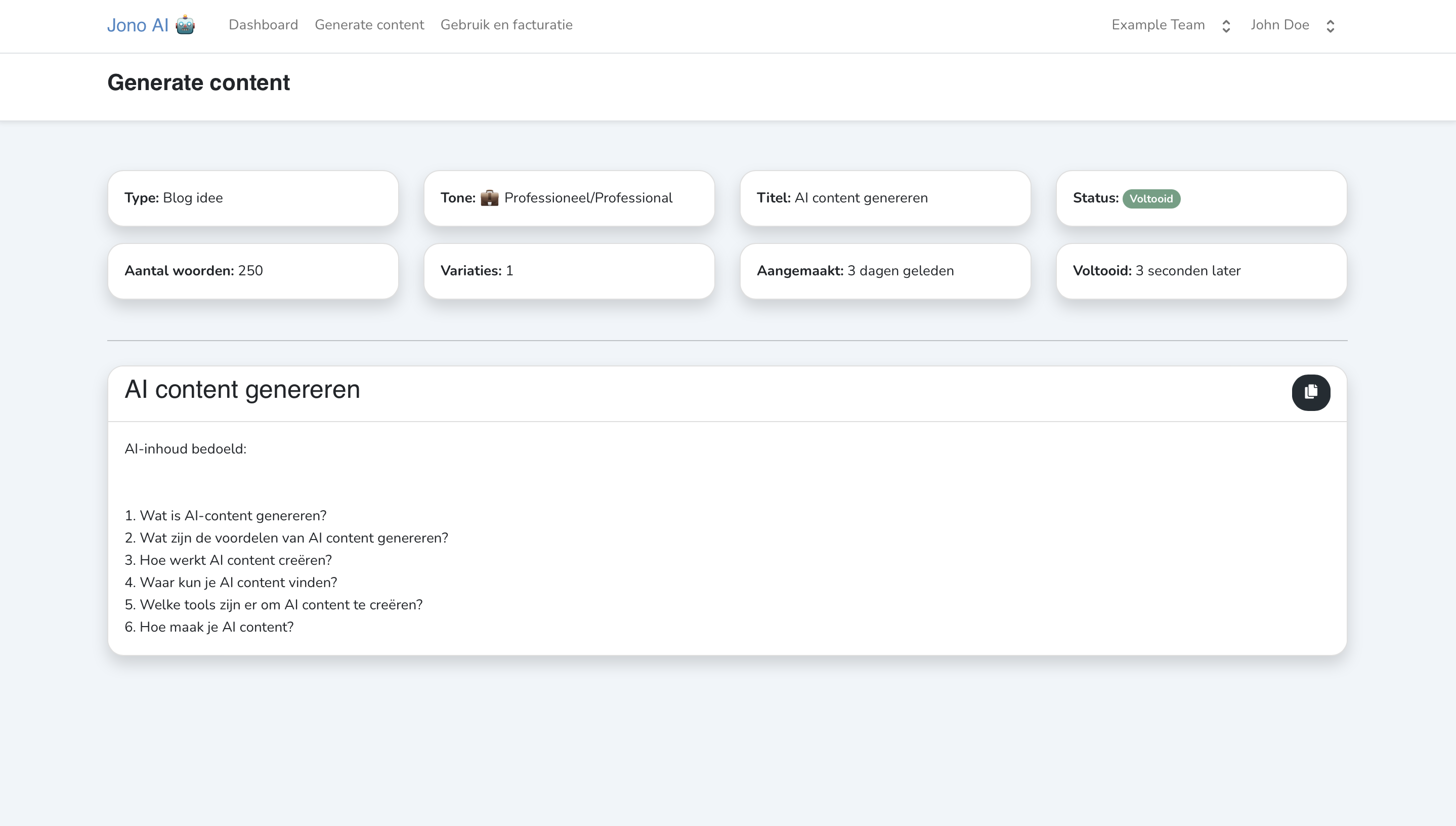
Task: Click the AI content genereren title link
Action: pyautogui.click(x=243, y=389)
